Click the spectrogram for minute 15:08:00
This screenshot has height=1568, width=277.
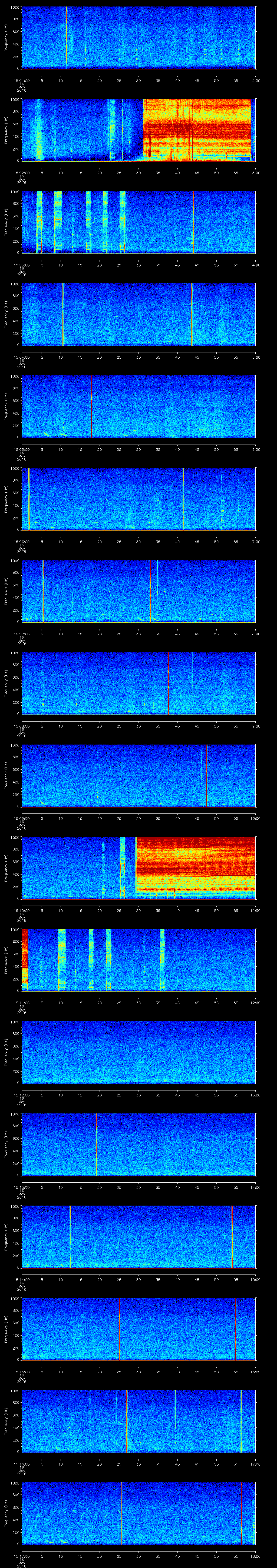139,683
